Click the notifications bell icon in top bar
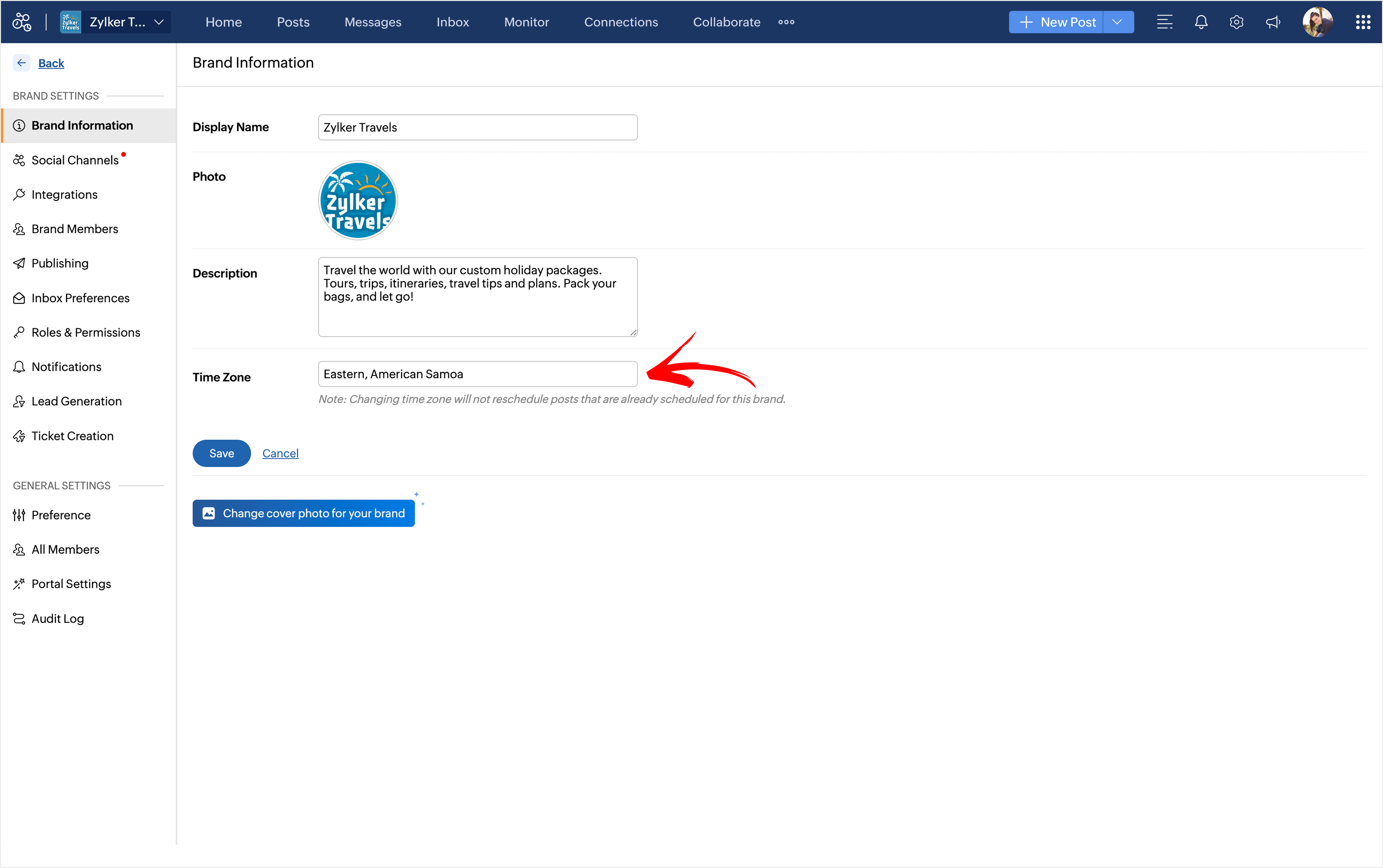 click(1201, 22)
